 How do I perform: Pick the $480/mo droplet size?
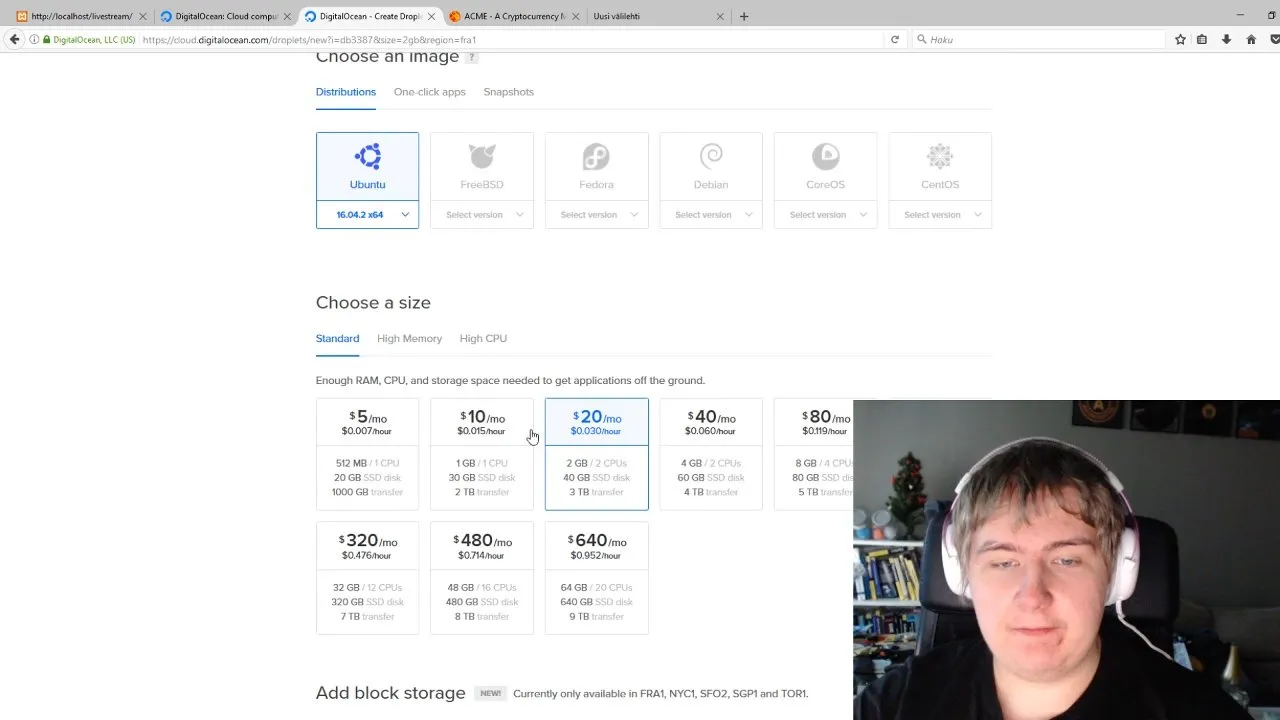(x=482, y=578)
